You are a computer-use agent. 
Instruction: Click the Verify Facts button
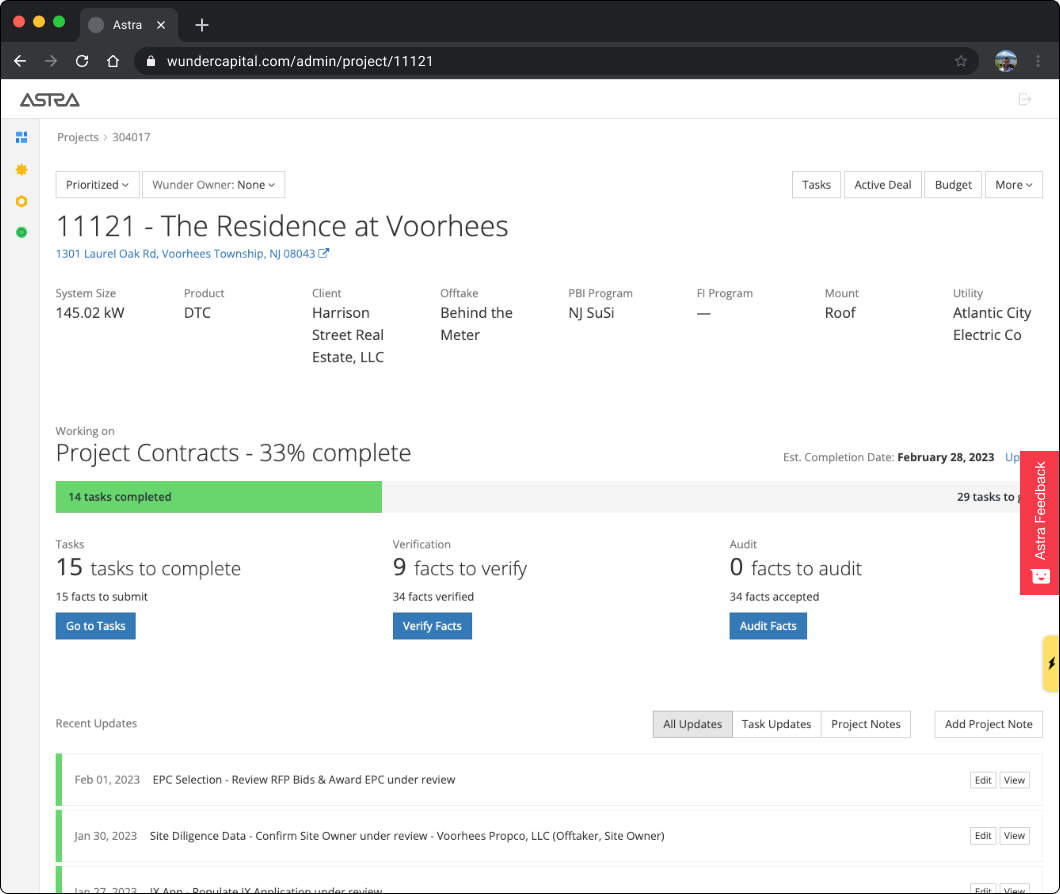(x=432, y=626)
